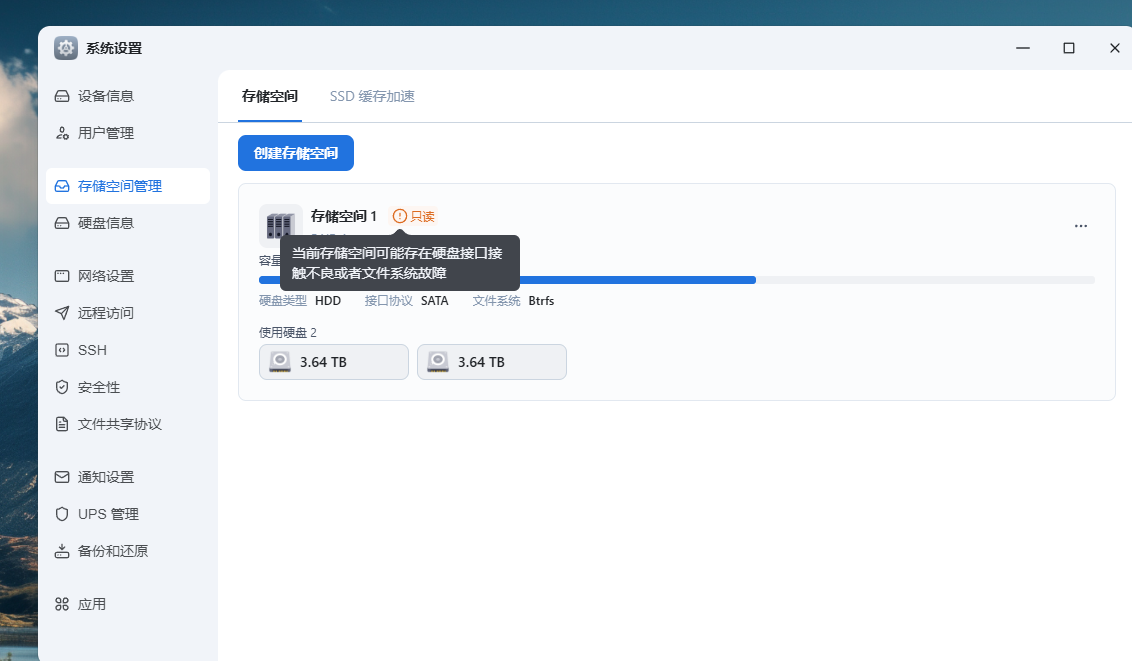Image resolution: width=1132 pixels, height=661 pixels.
Task: Click the 安全性 shield icon
Action: 62,387
